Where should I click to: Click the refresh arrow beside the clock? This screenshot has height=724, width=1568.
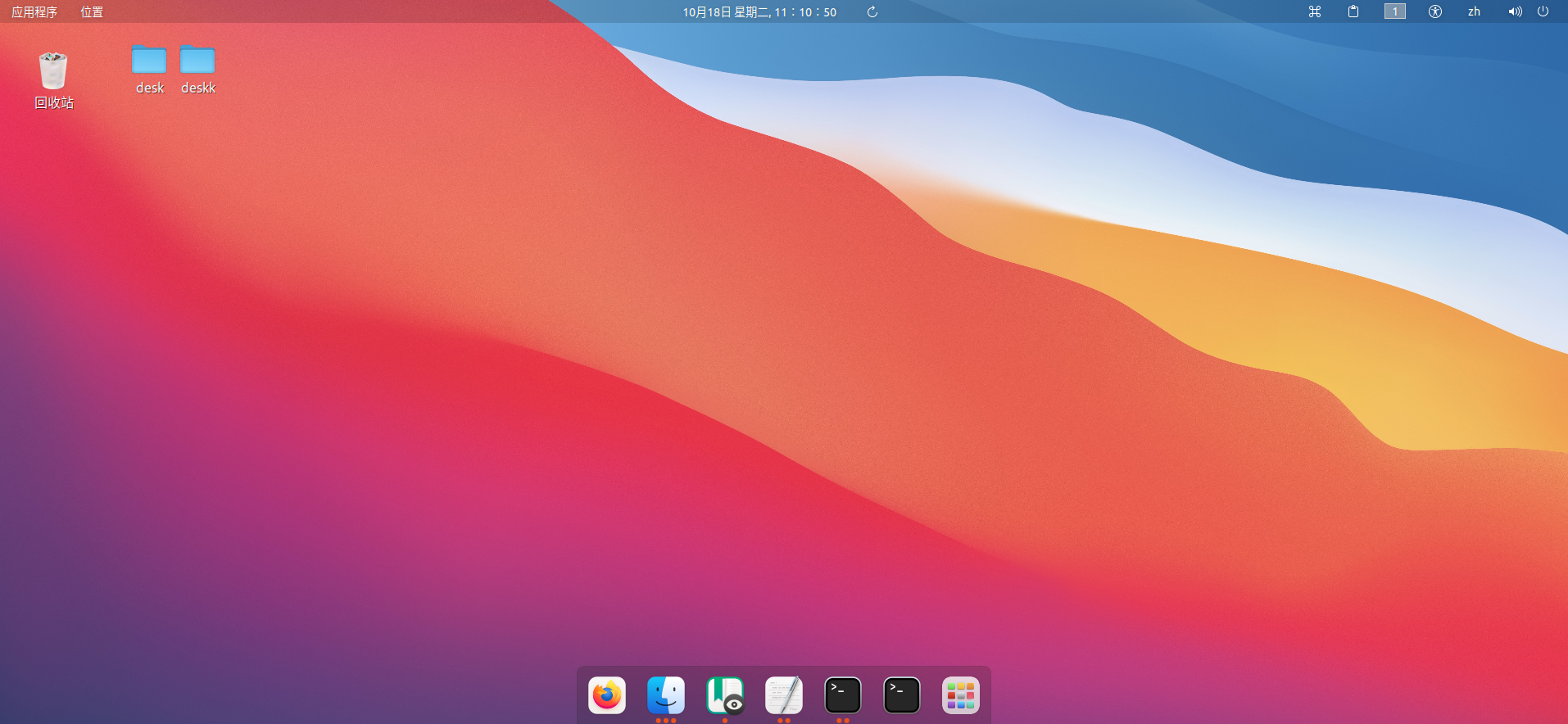pyautogui.click(x=872, y=11)
